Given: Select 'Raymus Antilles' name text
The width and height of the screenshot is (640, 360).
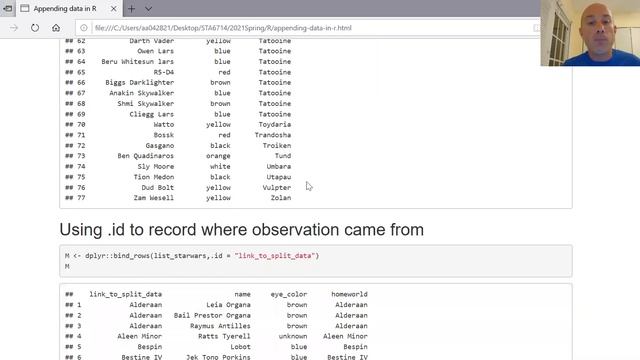Looking at the screenshot, I should point(220,326).
